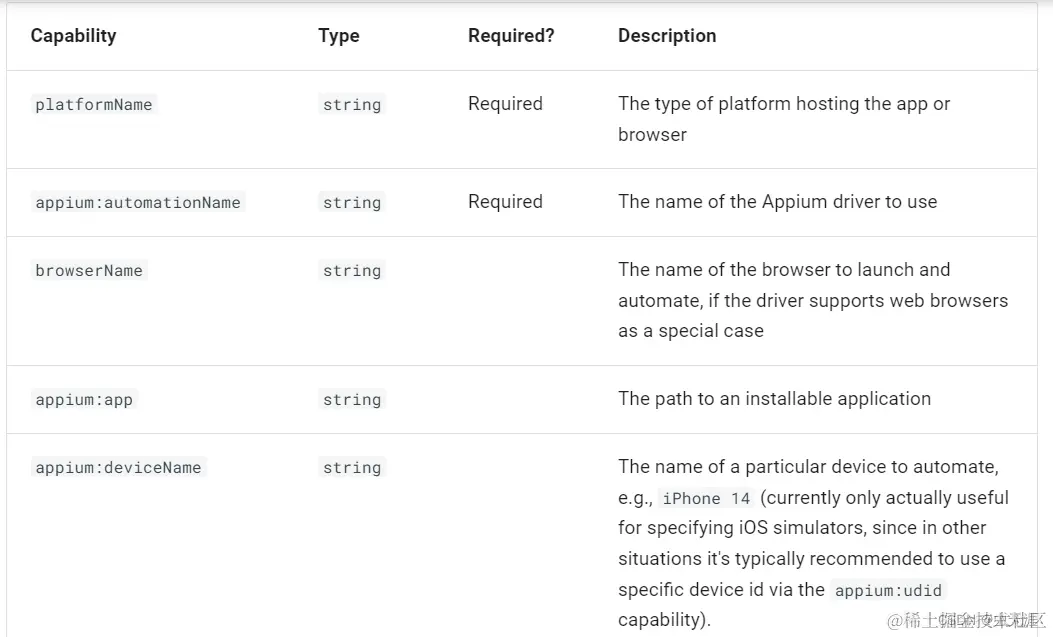Select the appium:automationName capability code
This screenshot has height=637, width=1053.
pos(138,203)
